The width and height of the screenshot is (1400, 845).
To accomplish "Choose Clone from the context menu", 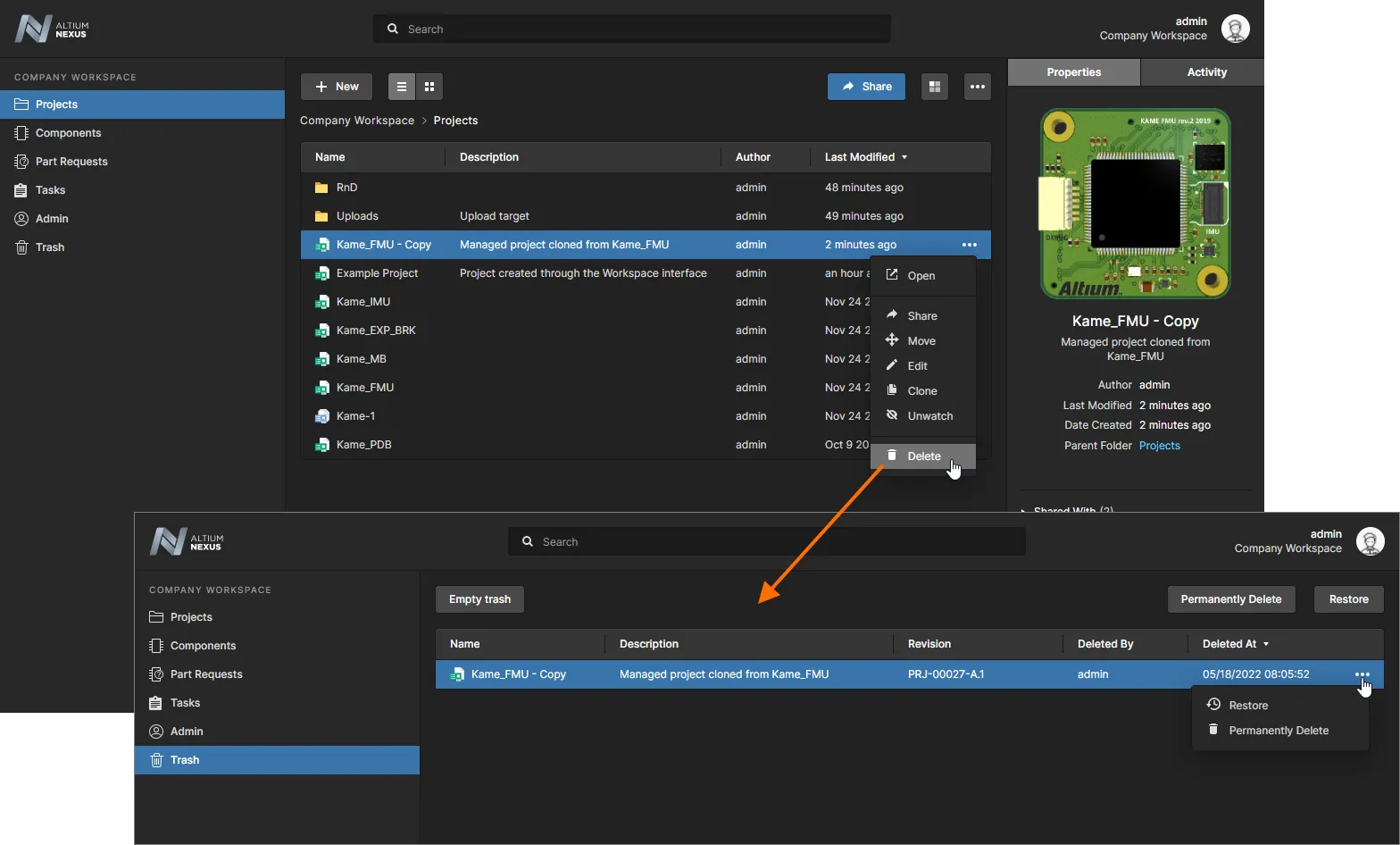I will [x=922, y=391].
